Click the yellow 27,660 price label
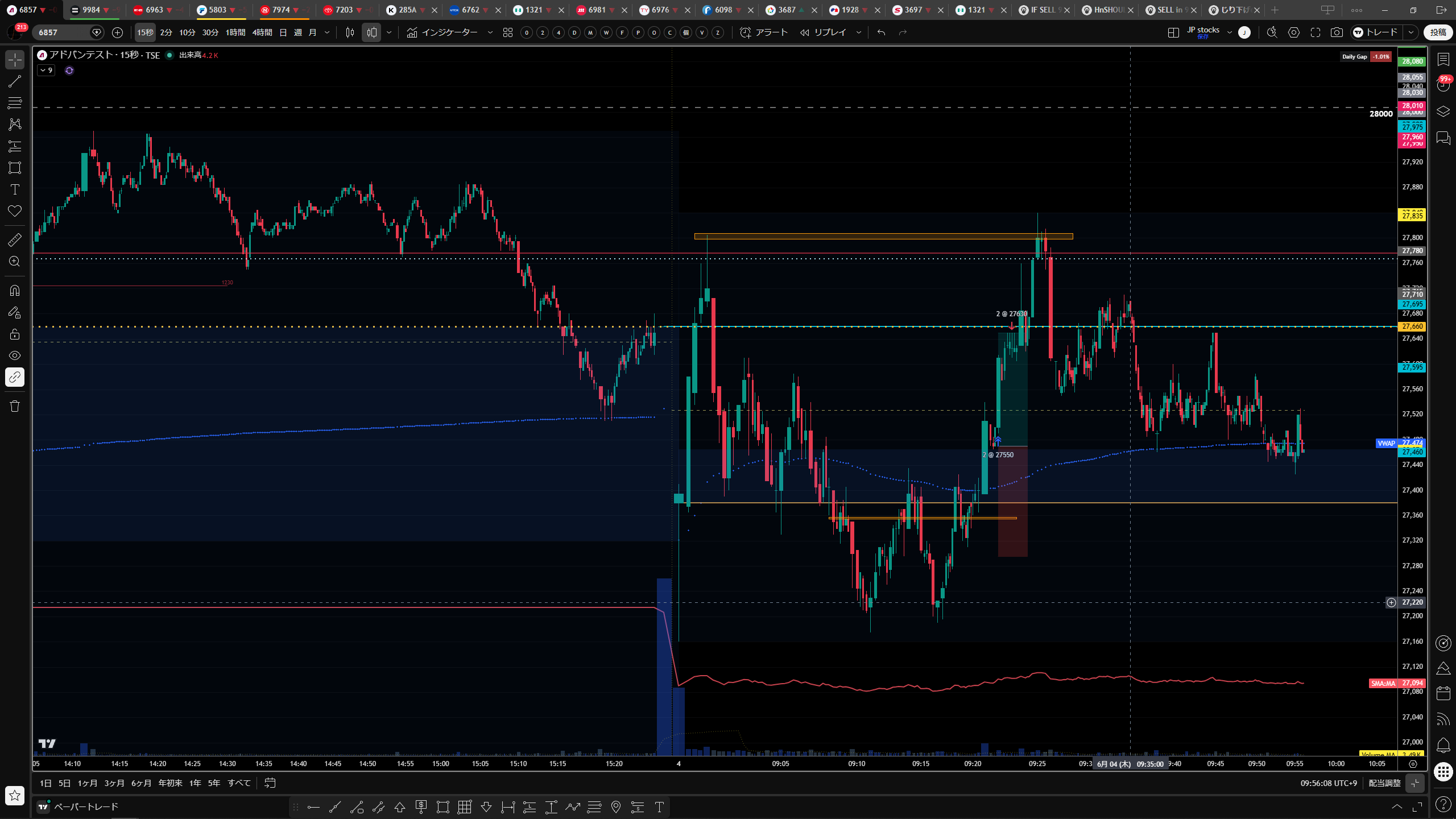 [x=1412, y=326]
